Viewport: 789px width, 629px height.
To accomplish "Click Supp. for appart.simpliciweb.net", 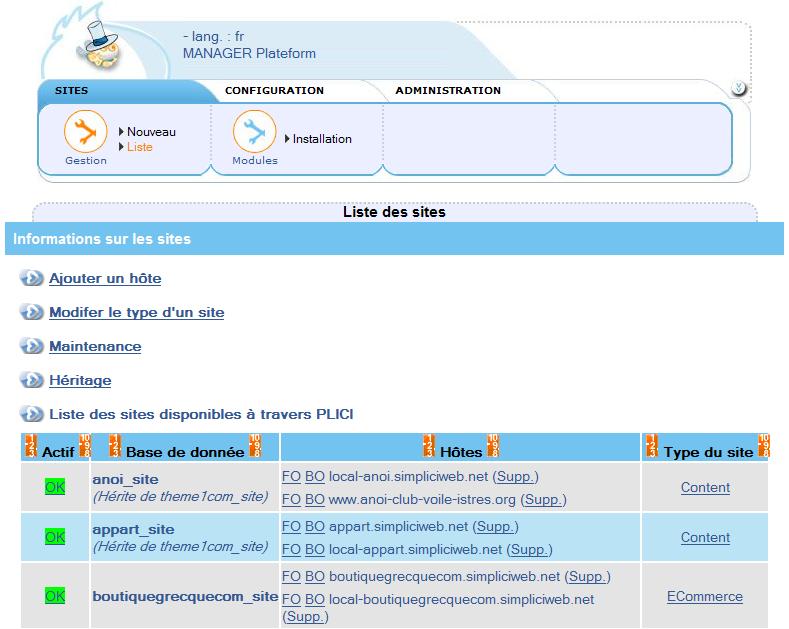I will [x=495, y=526].
